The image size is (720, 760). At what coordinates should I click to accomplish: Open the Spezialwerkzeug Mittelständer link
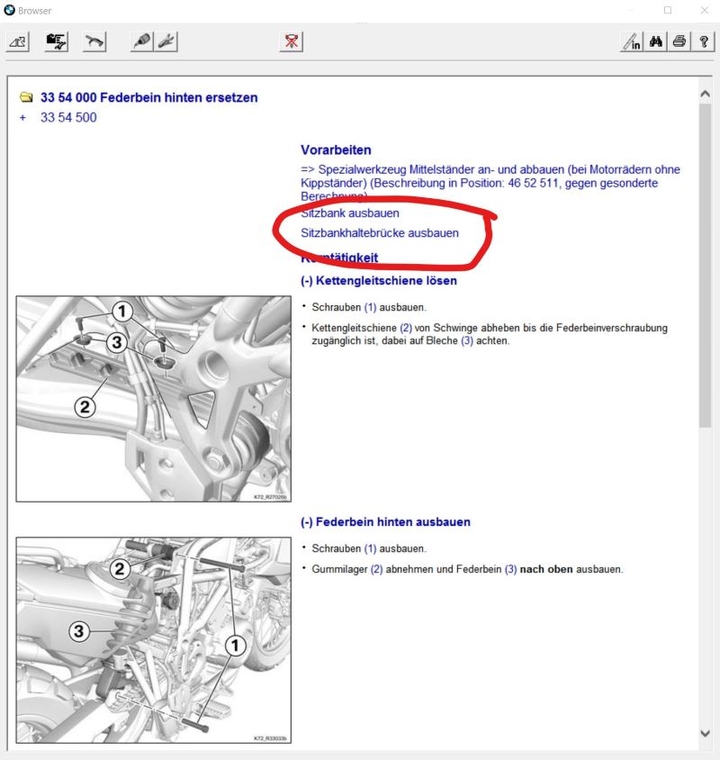490,183
